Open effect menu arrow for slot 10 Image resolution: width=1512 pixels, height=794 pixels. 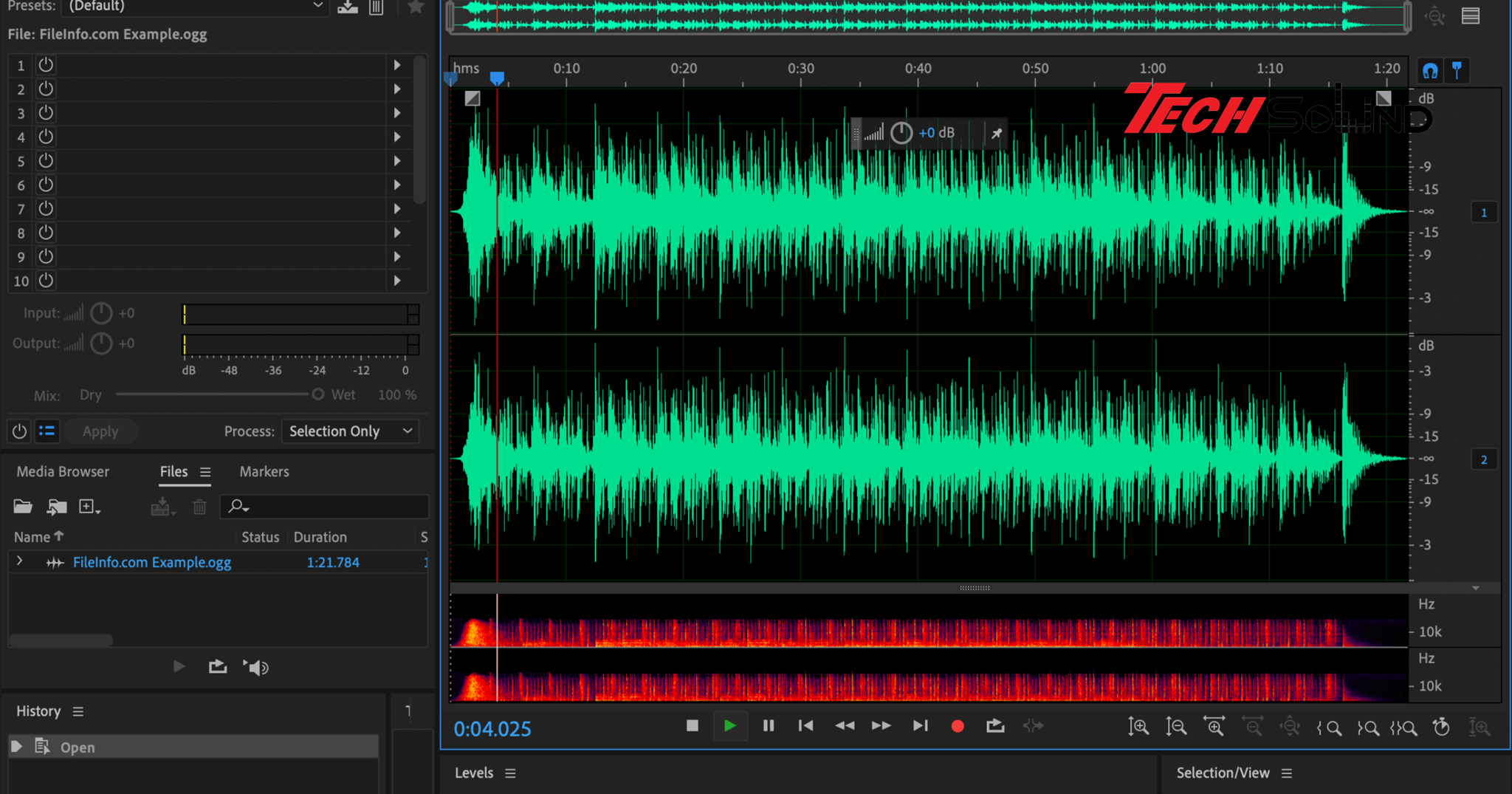tap(397, 281)
